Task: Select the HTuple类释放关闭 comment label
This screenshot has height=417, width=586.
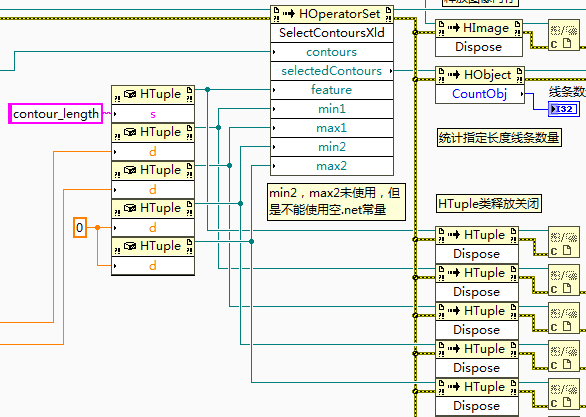Action: 488,204
